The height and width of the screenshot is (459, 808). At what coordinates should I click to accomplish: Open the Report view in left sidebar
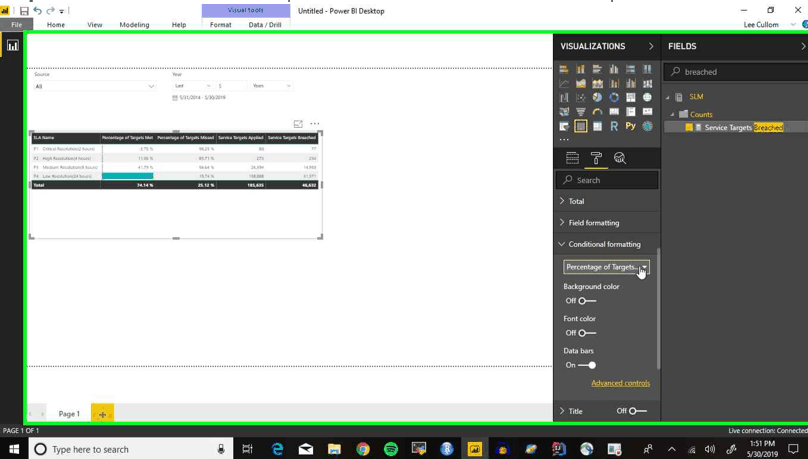(x=12, y=46)
